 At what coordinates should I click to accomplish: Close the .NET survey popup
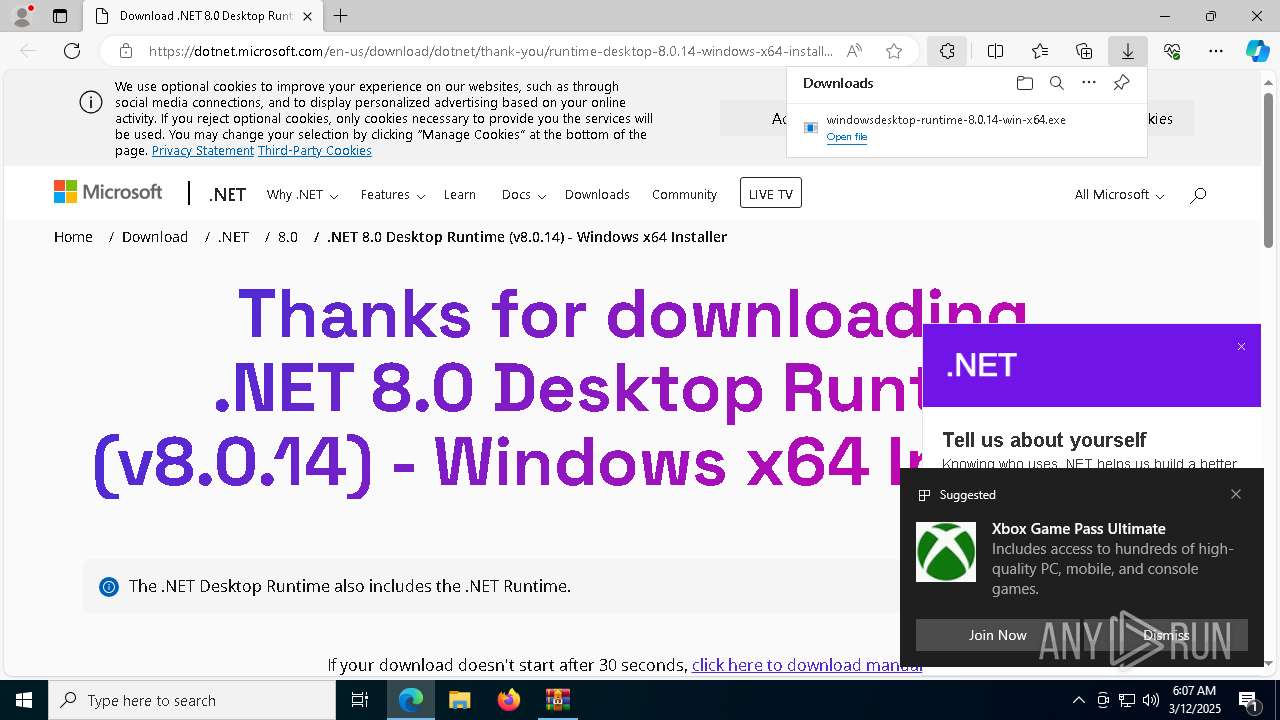point(1241,347)
